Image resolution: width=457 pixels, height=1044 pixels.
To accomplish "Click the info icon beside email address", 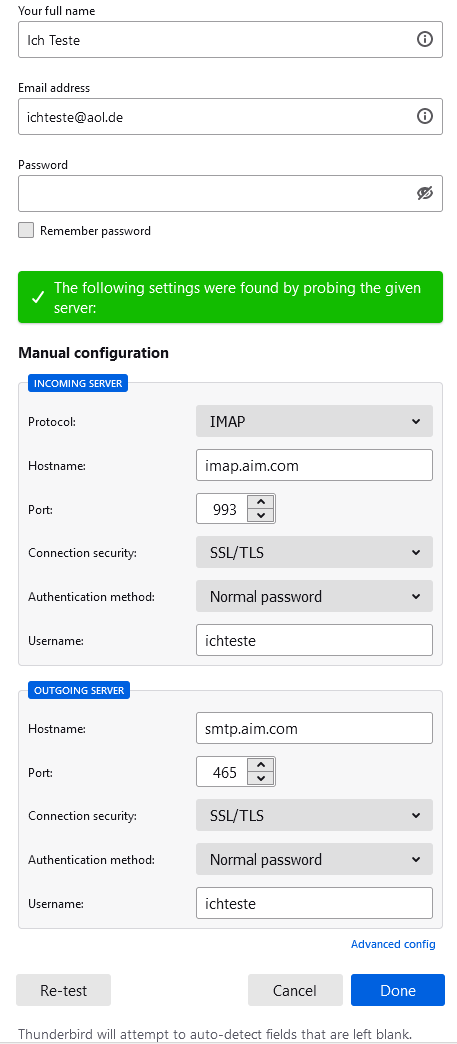I will [424, 117].
